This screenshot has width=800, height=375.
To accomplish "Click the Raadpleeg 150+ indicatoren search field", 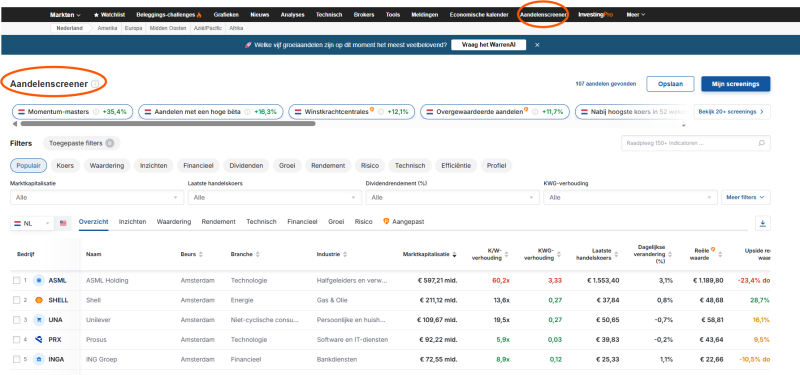I will click(695, 143).
